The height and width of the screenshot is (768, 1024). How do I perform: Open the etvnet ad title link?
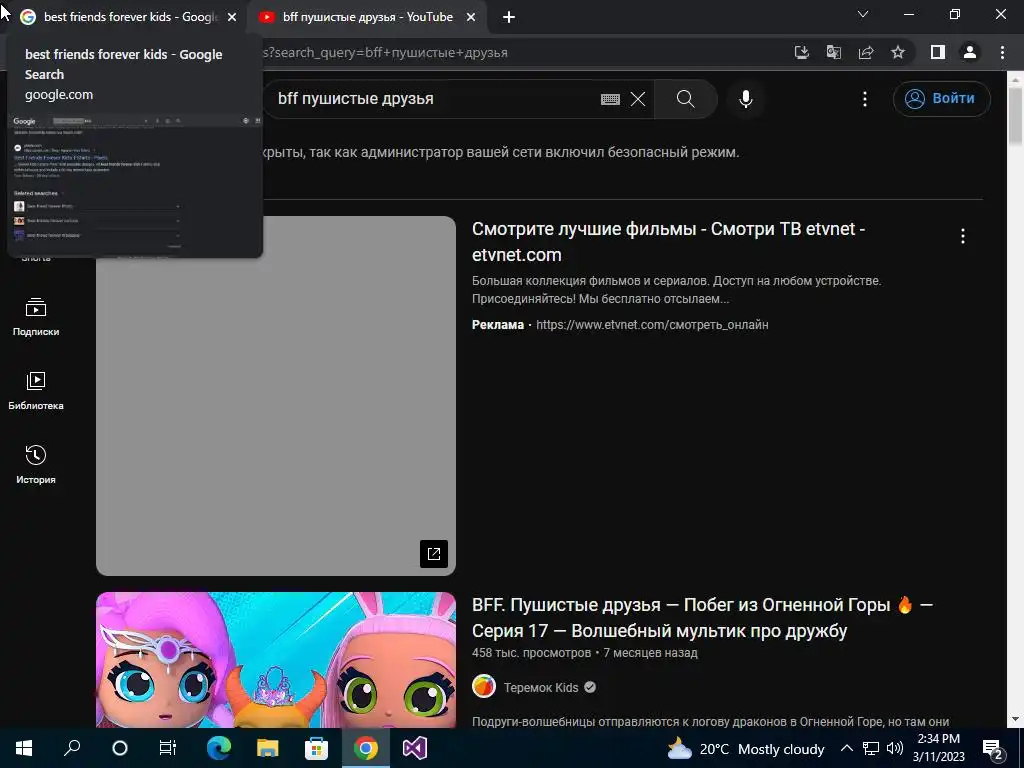[x=668, y=242]
